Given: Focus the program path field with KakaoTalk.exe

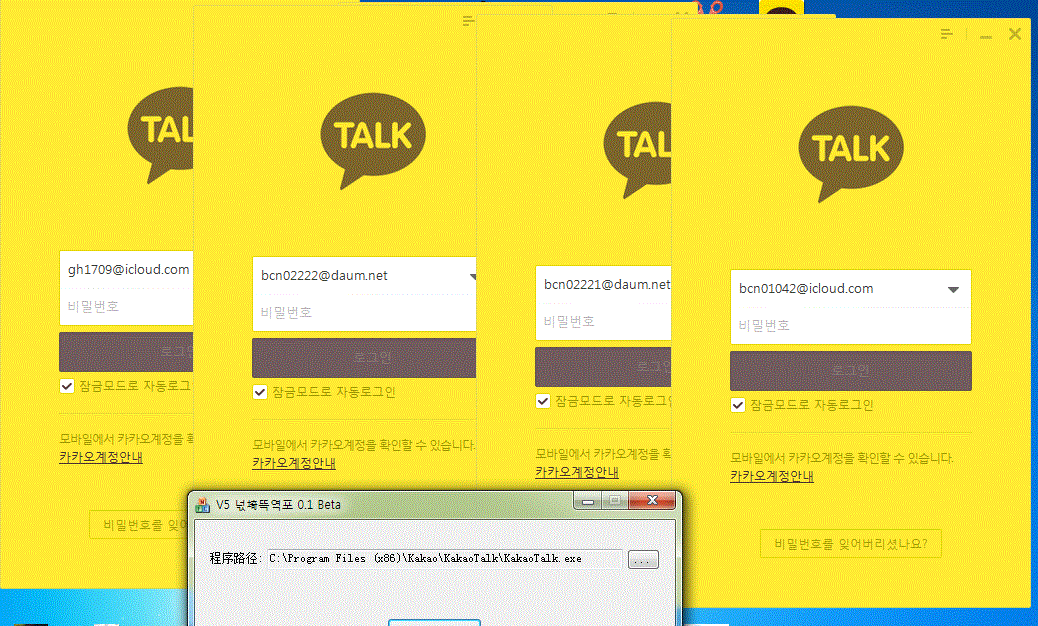Looking at the screenshot, I should coord(445,559).
